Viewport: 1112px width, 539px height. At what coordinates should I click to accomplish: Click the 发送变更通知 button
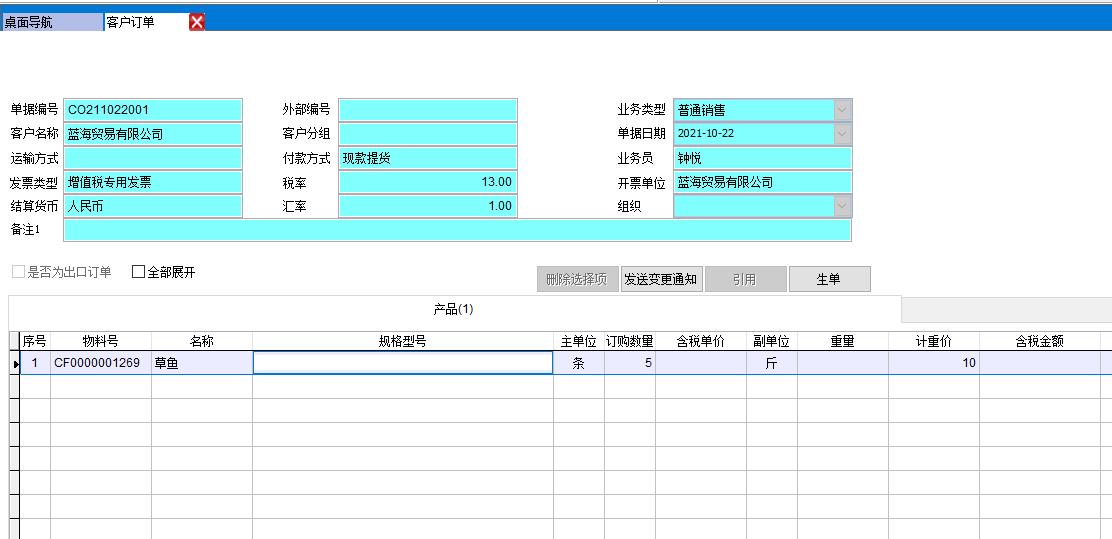661,279
